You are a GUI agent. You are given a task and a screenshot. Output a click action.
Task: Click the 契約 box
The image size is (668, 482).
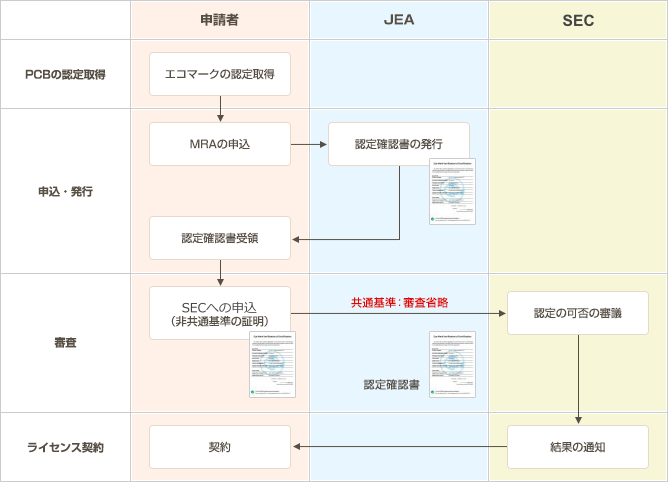(220, 447)
